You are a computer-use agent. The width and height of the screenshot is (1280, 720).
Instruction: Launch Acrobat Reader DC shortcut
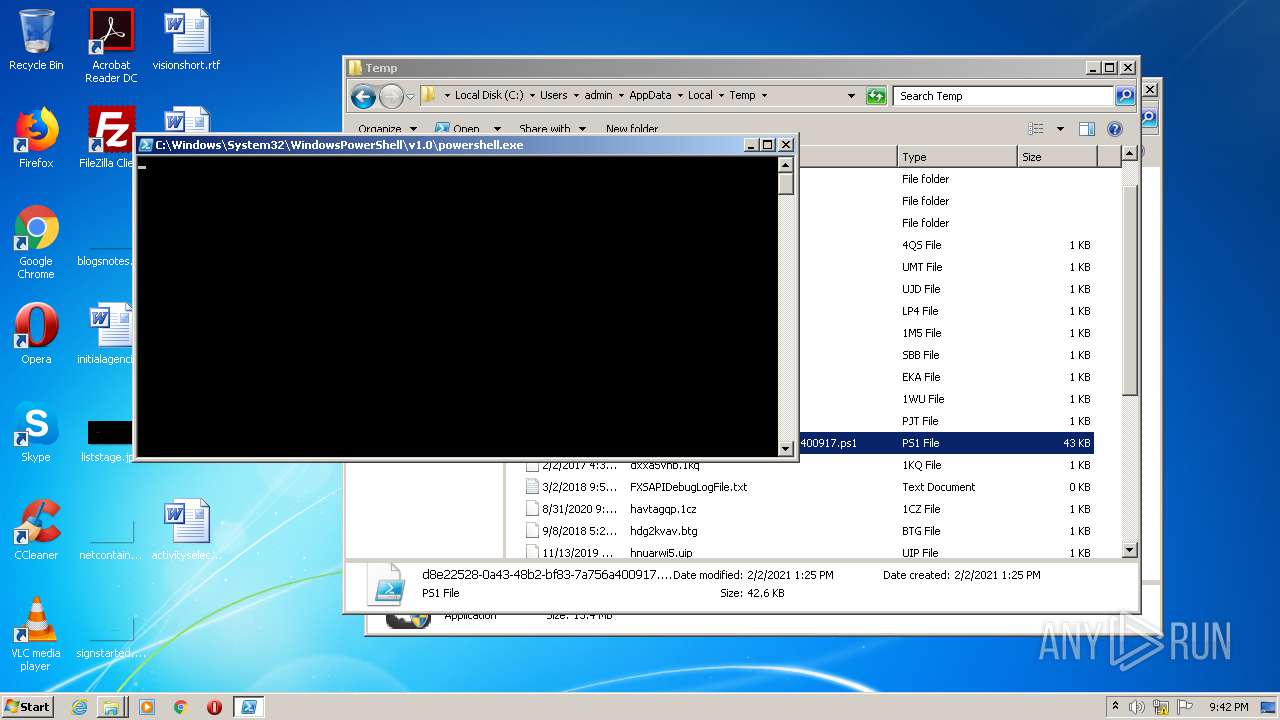[x=111, y=45]
